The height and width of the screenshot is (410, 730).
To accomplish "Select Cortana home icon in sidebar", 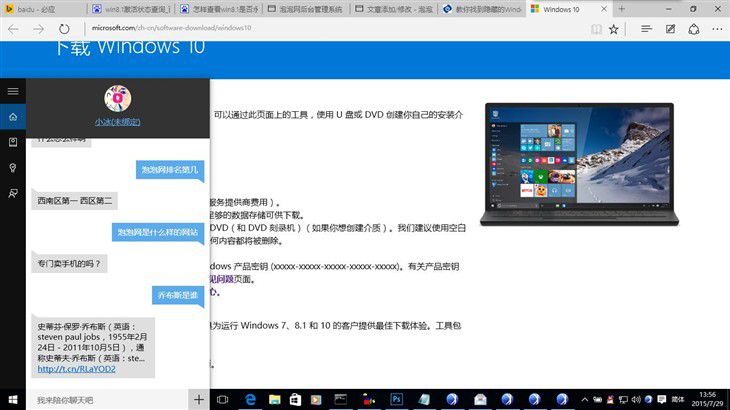I will [13, 117].
